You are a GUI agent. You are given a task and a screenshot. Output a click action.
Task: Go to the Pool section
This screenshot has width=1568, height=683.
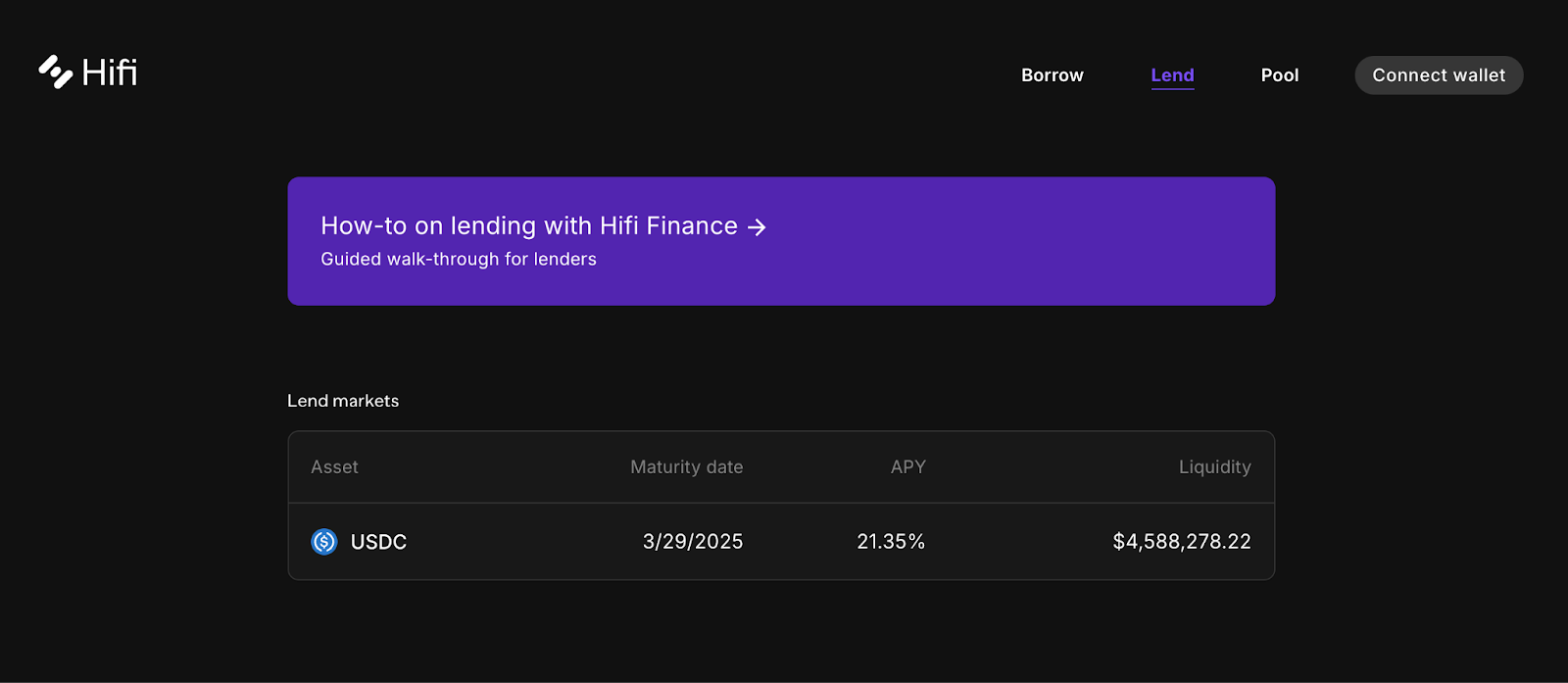(x=1279, y=75)
